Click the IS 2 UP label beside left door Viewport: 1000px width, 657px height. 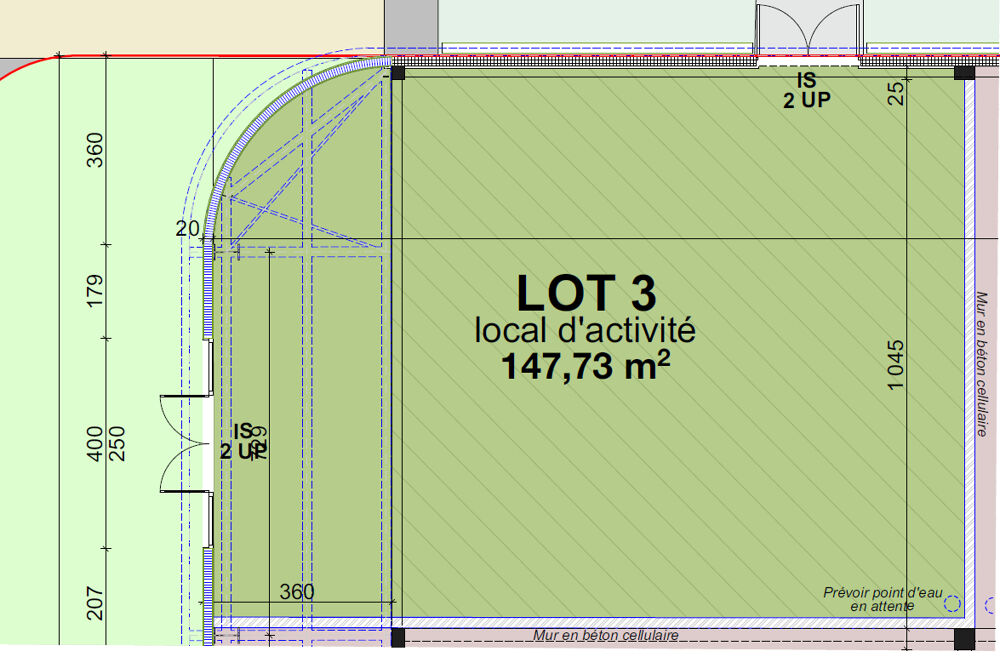(243, 441)
